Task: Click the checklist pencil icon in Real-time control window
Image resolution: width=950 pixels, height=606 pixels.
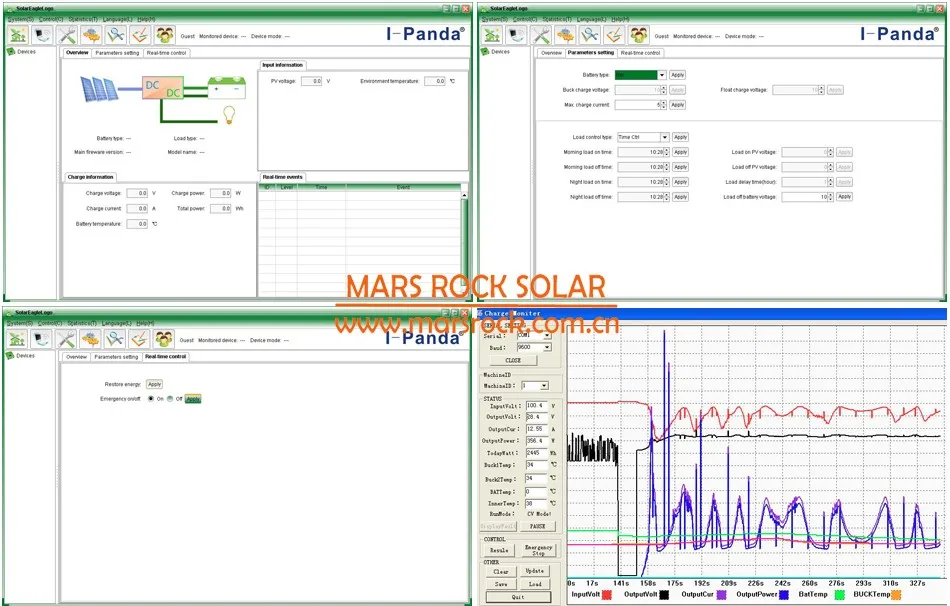Action: click(x=139, y=339)
